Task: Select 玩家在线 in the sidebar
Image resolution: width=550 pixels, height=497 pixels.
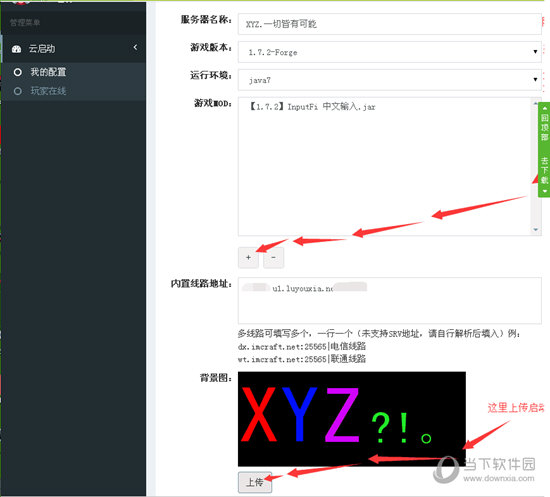Action: [48, 91]
